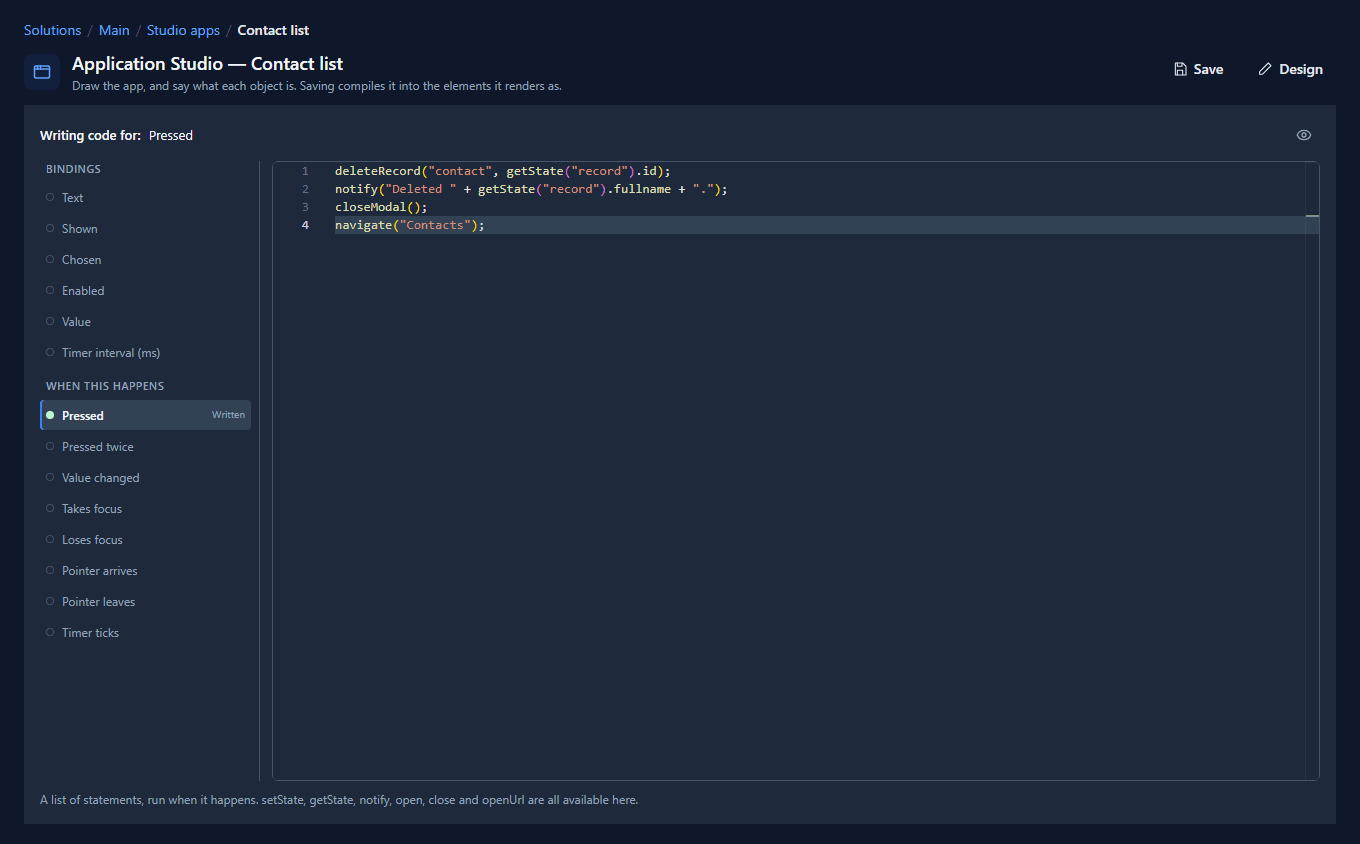Select the Value changed event

point(145,478)
